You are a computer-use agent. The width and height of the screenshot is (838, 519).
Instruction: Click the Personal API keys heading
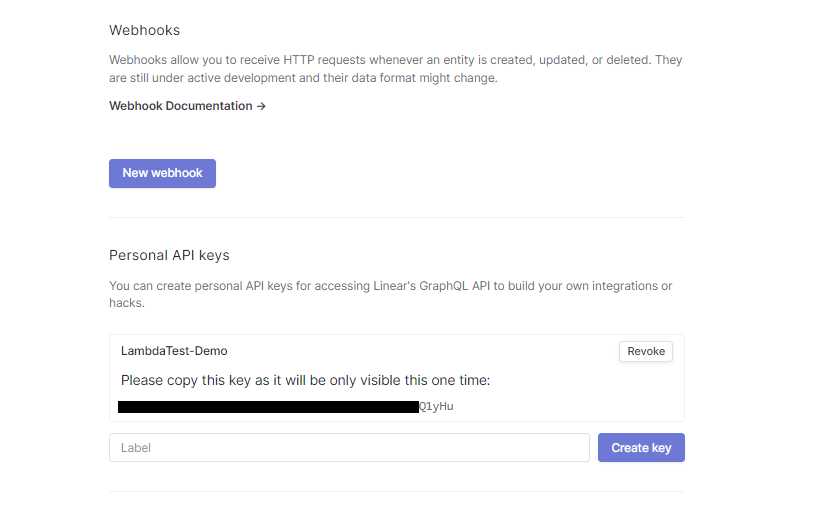169,256
